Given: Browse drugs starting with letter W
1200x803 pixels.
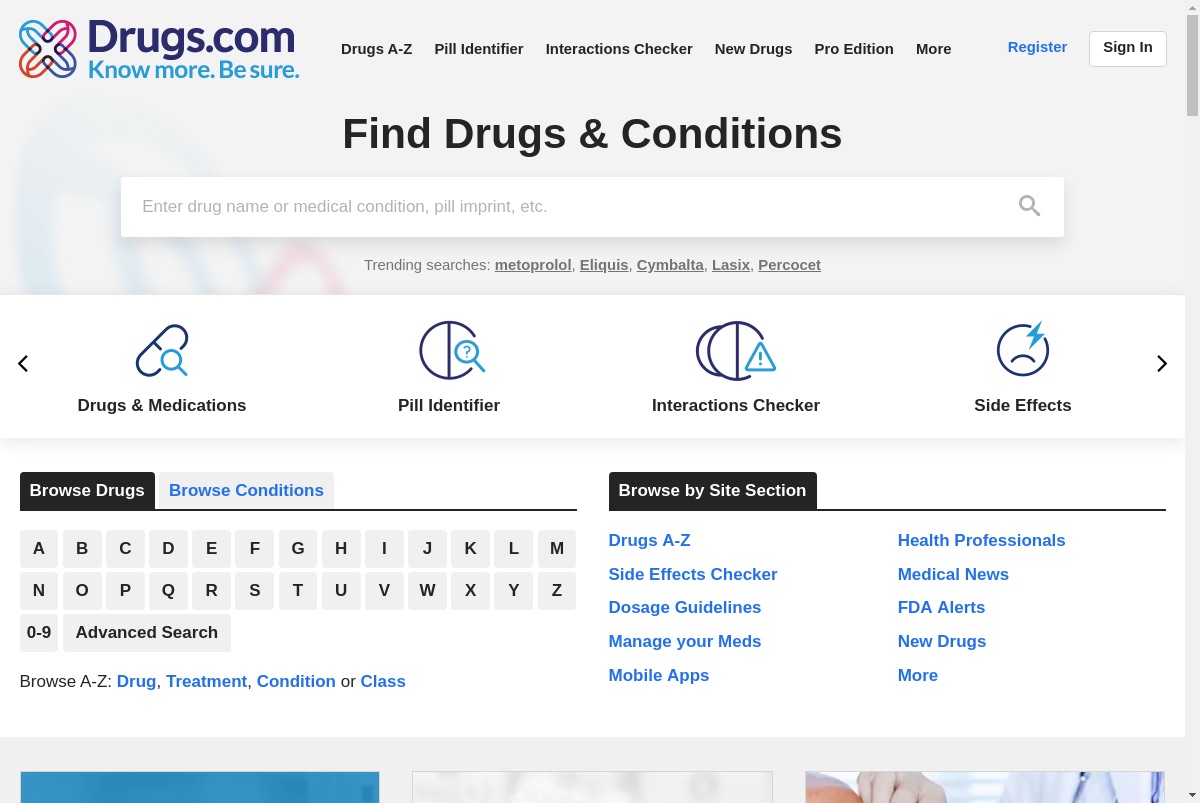Looking at the screenshot, I should [x=427, y=591].
